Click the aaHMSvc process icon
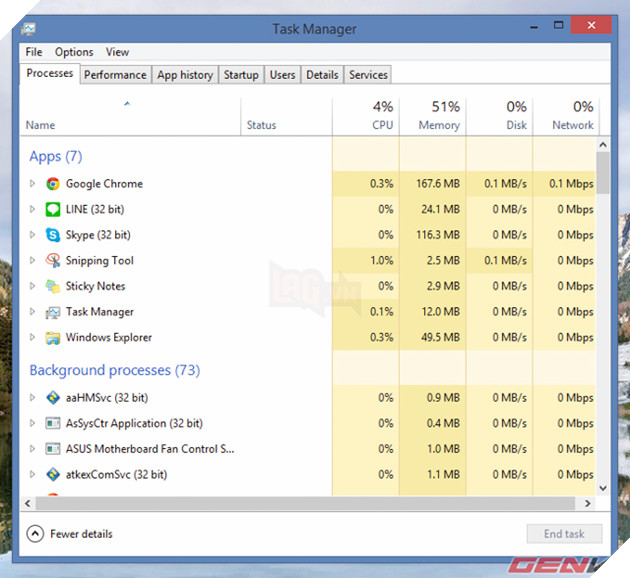The height and width of the screenshot is (578, 630). (53, 398)
